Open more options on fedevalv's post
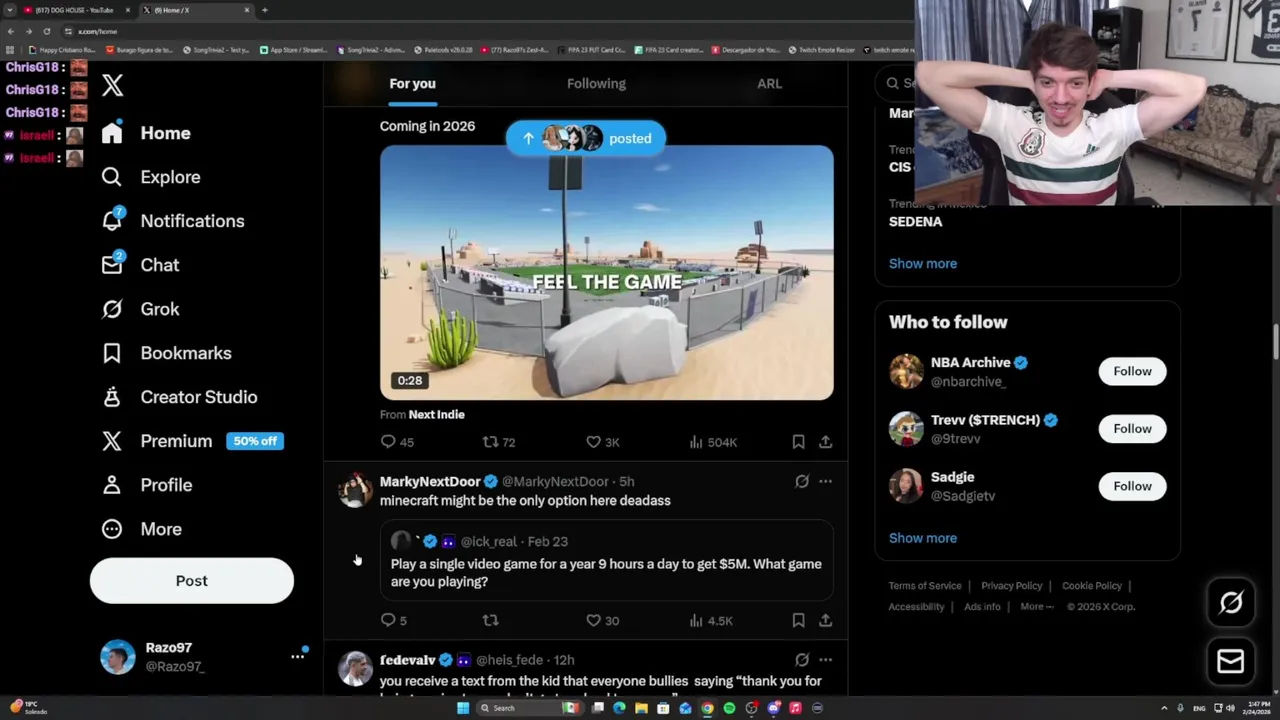Screen dimensions: 1280x720 click(x=825, y=660)
